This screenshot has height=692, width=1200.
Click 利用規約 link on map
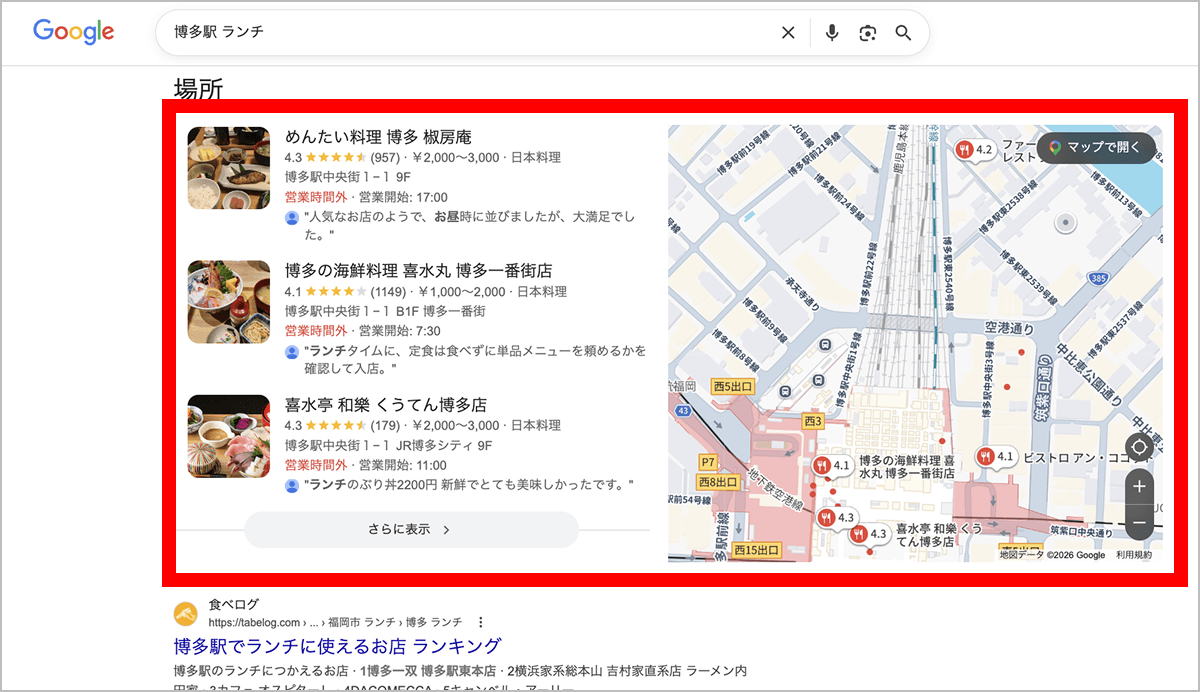pyautogui.click(x=1134, y=555)
